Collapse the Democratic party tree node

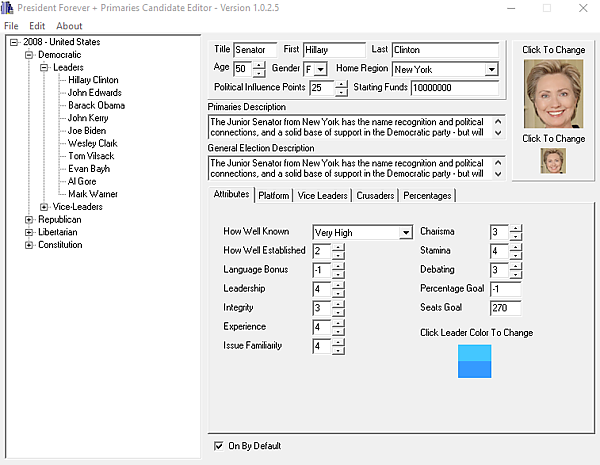[29, 55]
